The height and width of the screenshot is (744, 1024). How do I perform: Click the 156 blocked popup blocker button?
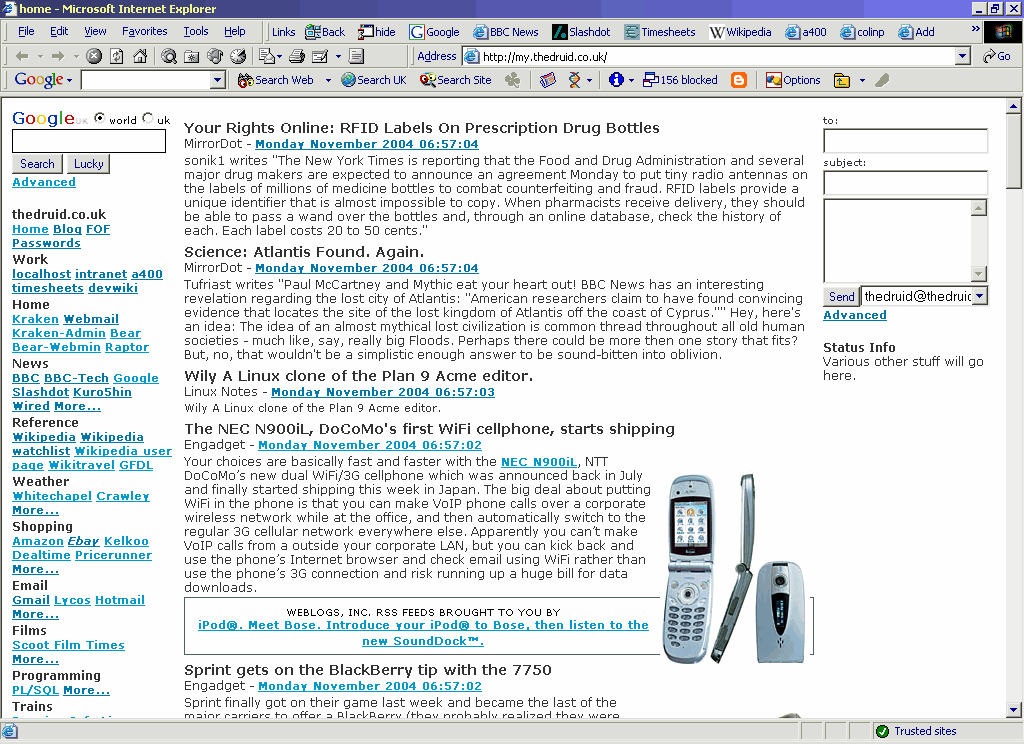point(680,80)
